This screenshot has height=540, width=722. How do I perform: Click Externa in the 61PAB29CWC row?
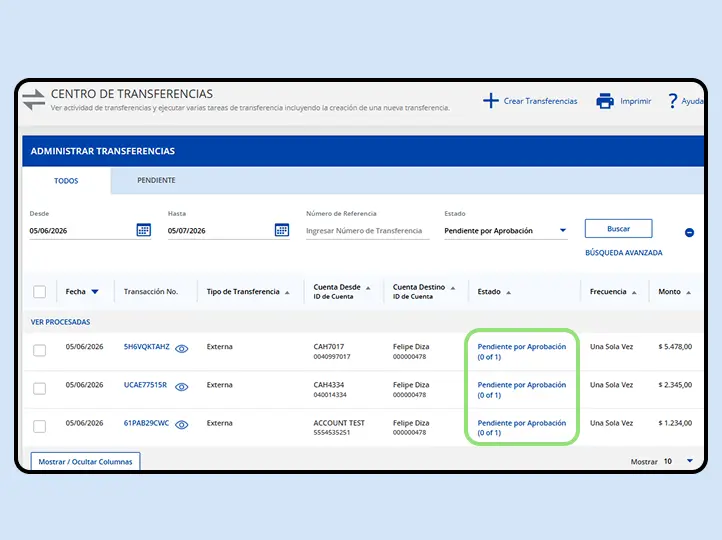point(220,423)
